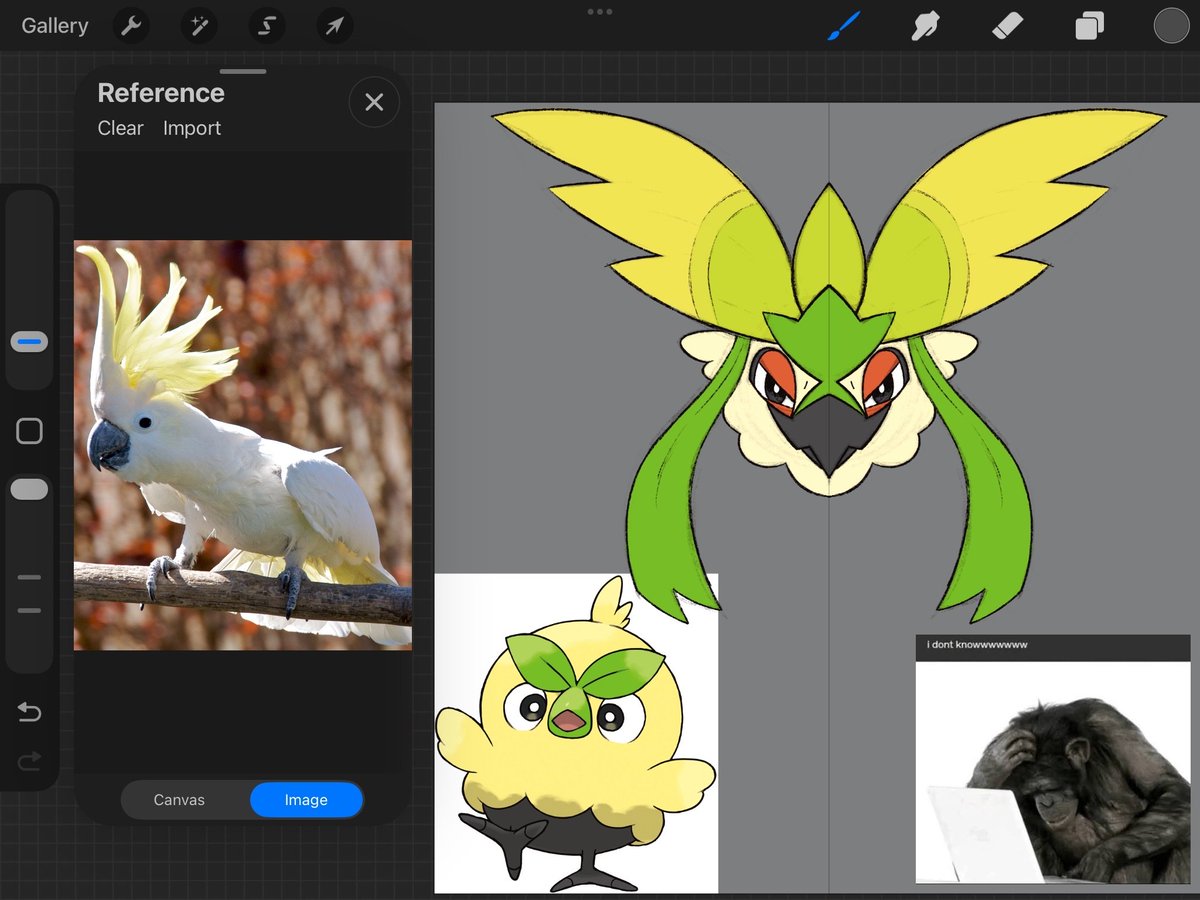Viewport: 1200px width, 900px height.
Task: Switch to the Eraser tool
Action: point(1007,26)
